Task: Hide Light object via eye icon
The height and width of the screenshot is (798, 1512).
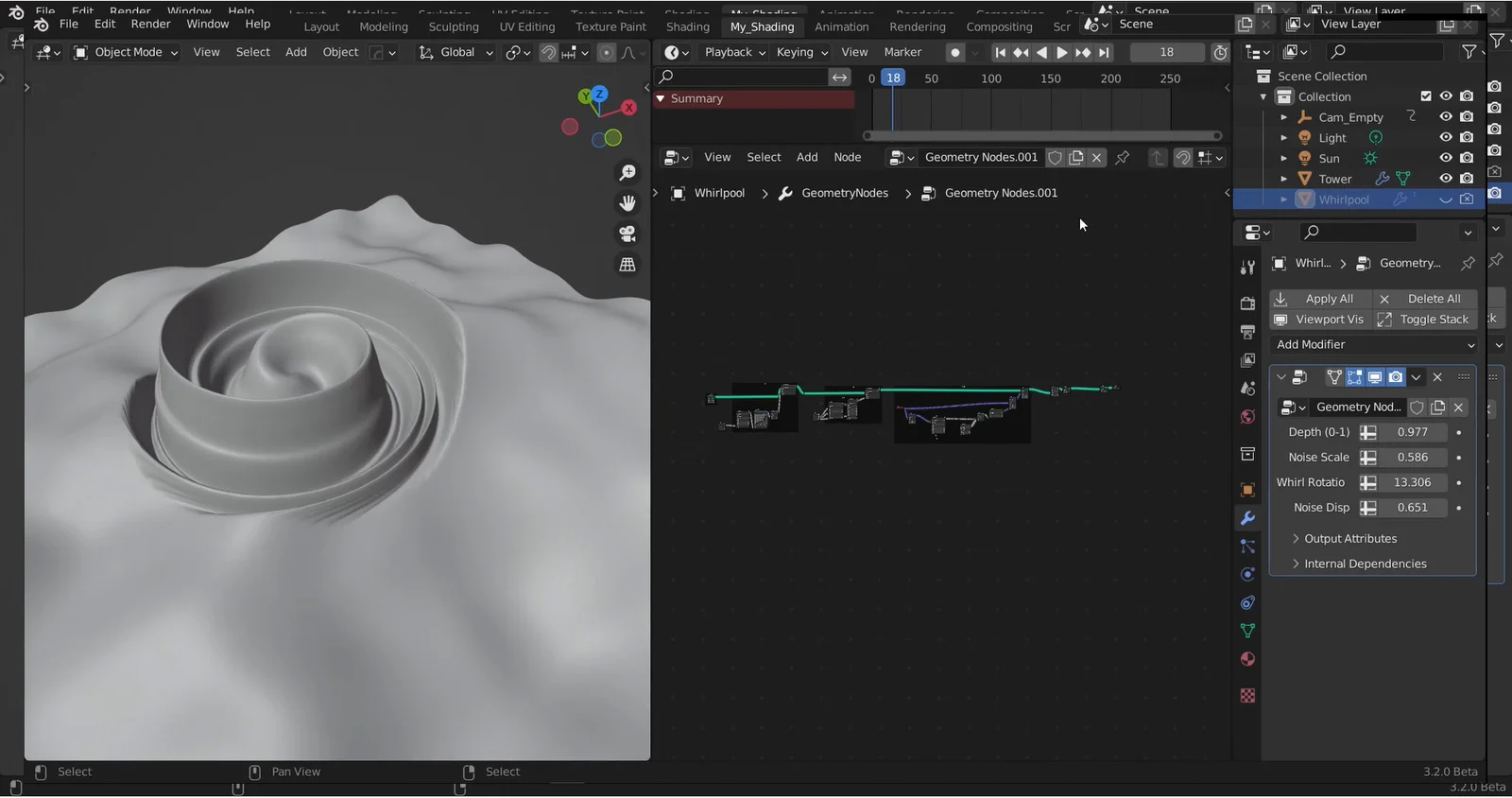Action: (x=1446, y=138)
